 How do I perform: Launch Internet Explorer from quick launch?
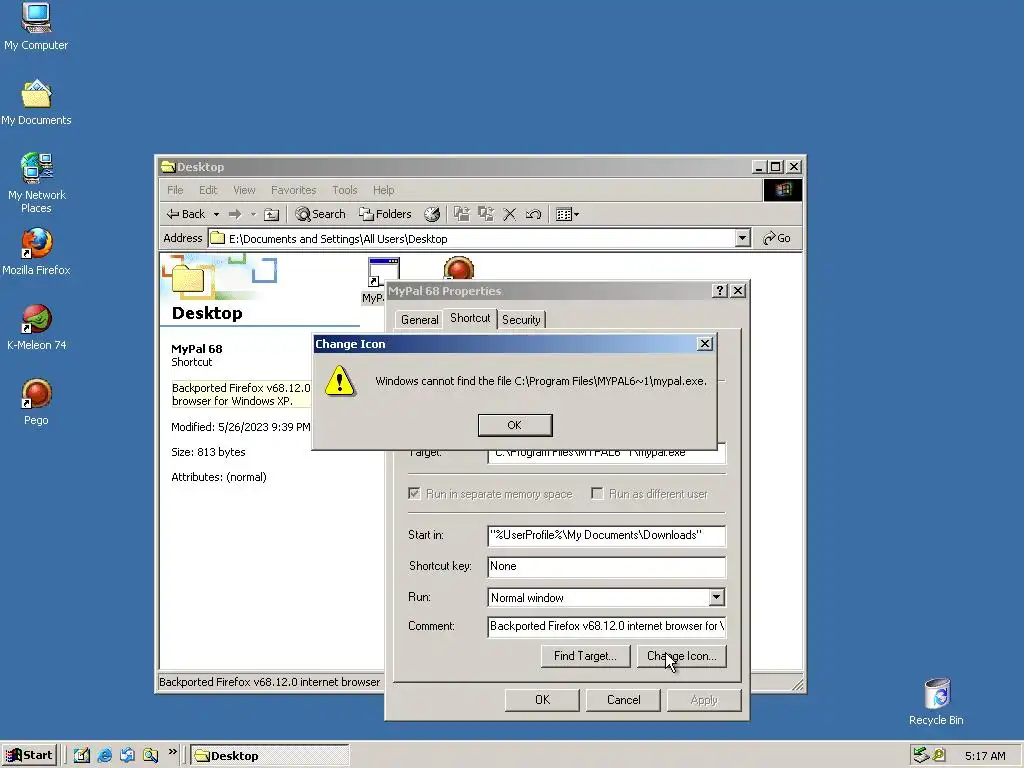click(104, 756)
